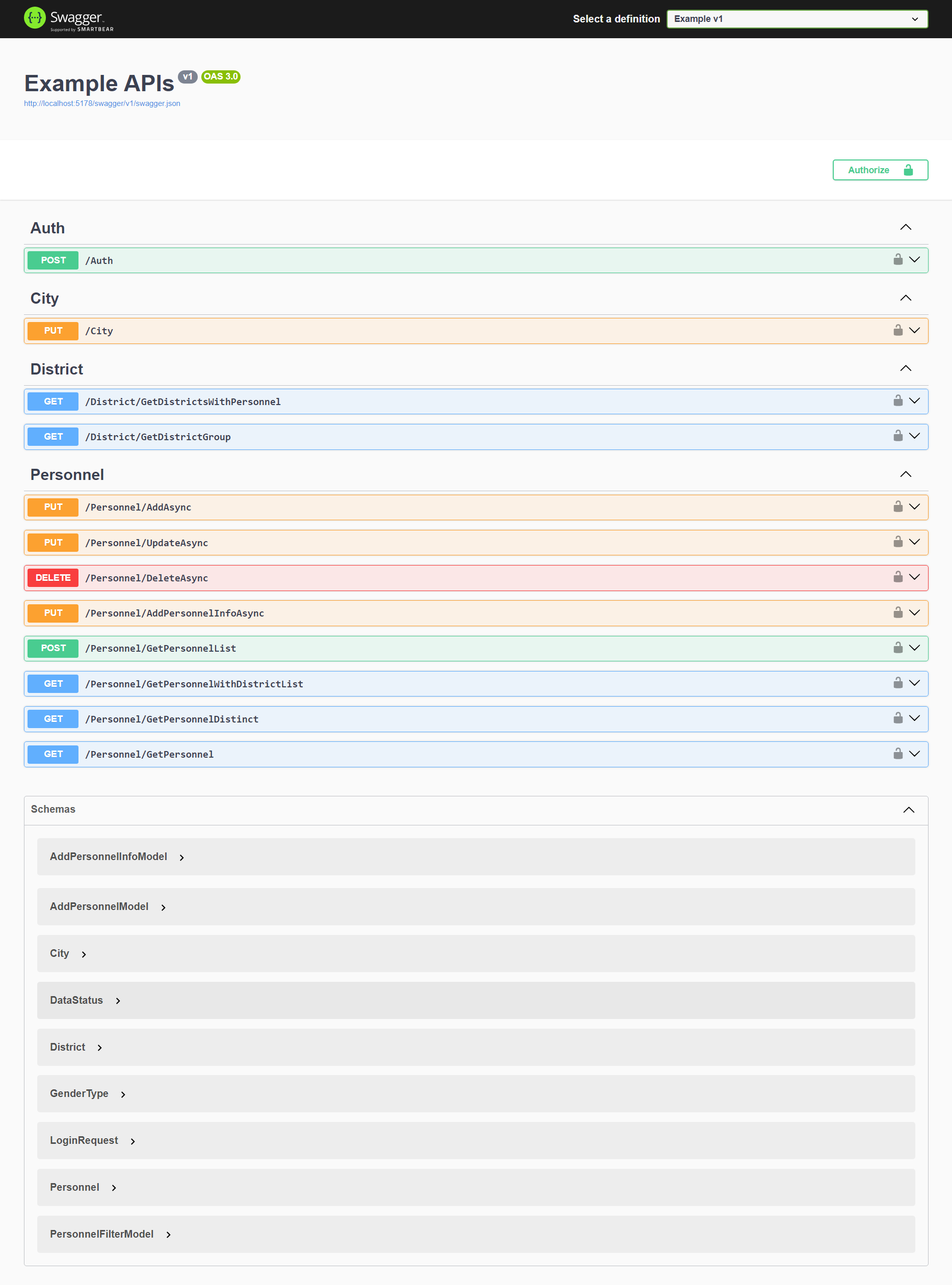Image resolution: width=952 pixels, height=1285 pixels.
Task: Click the POST method badge for /Auth
Action: pyautogui.click(x=53, y=260)
